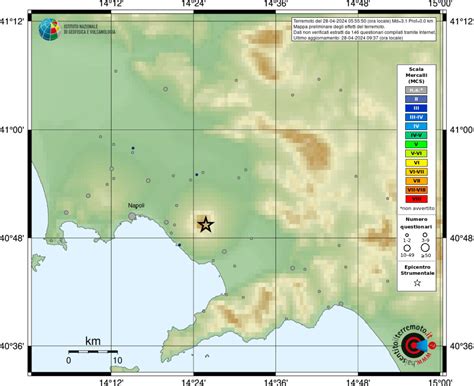Viewport: 474px width, 386px height.
Task: Click the black report dot on the coast southeast of Napoli
Action: [179, 245]
